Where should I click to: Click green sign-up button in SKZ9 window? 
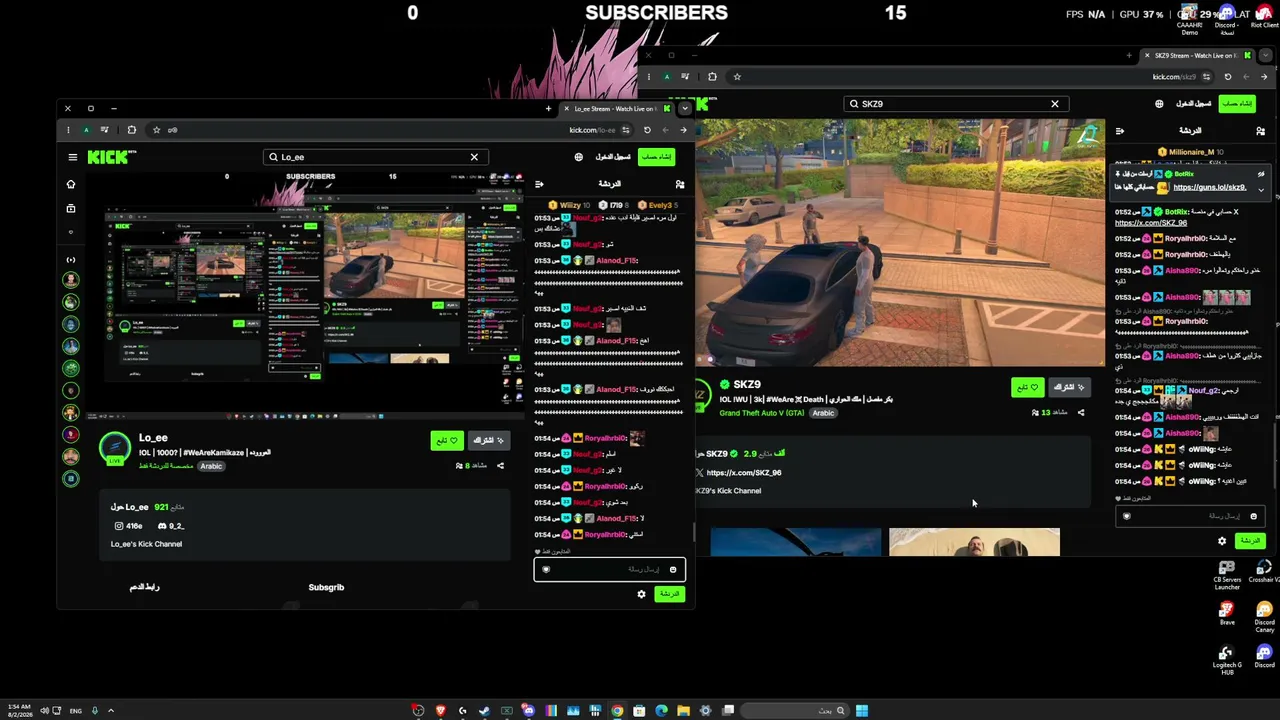pos(1237,104)
